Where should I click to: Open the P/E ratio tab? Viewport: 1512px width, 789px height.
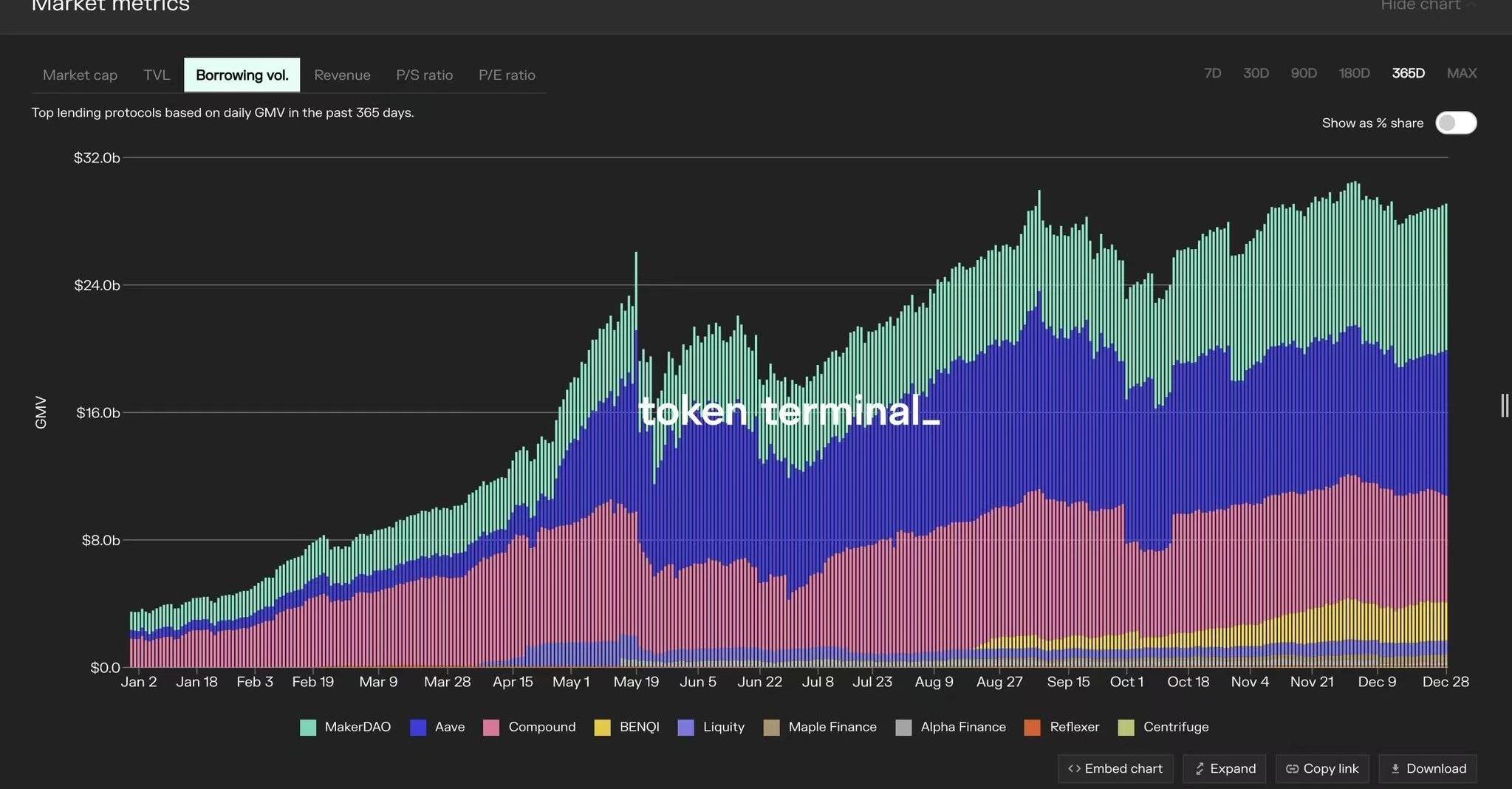tap(507, 75)
